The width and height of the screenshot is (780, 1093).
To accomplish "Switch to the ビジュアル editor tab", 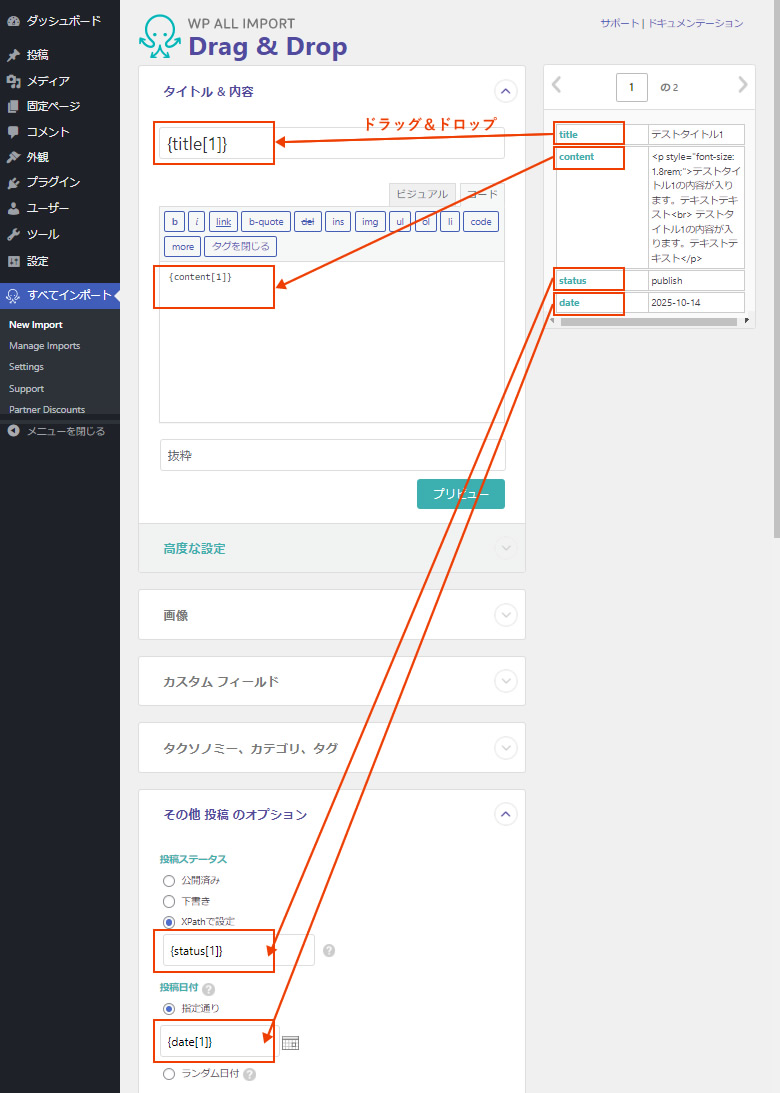I will point(422,194).
